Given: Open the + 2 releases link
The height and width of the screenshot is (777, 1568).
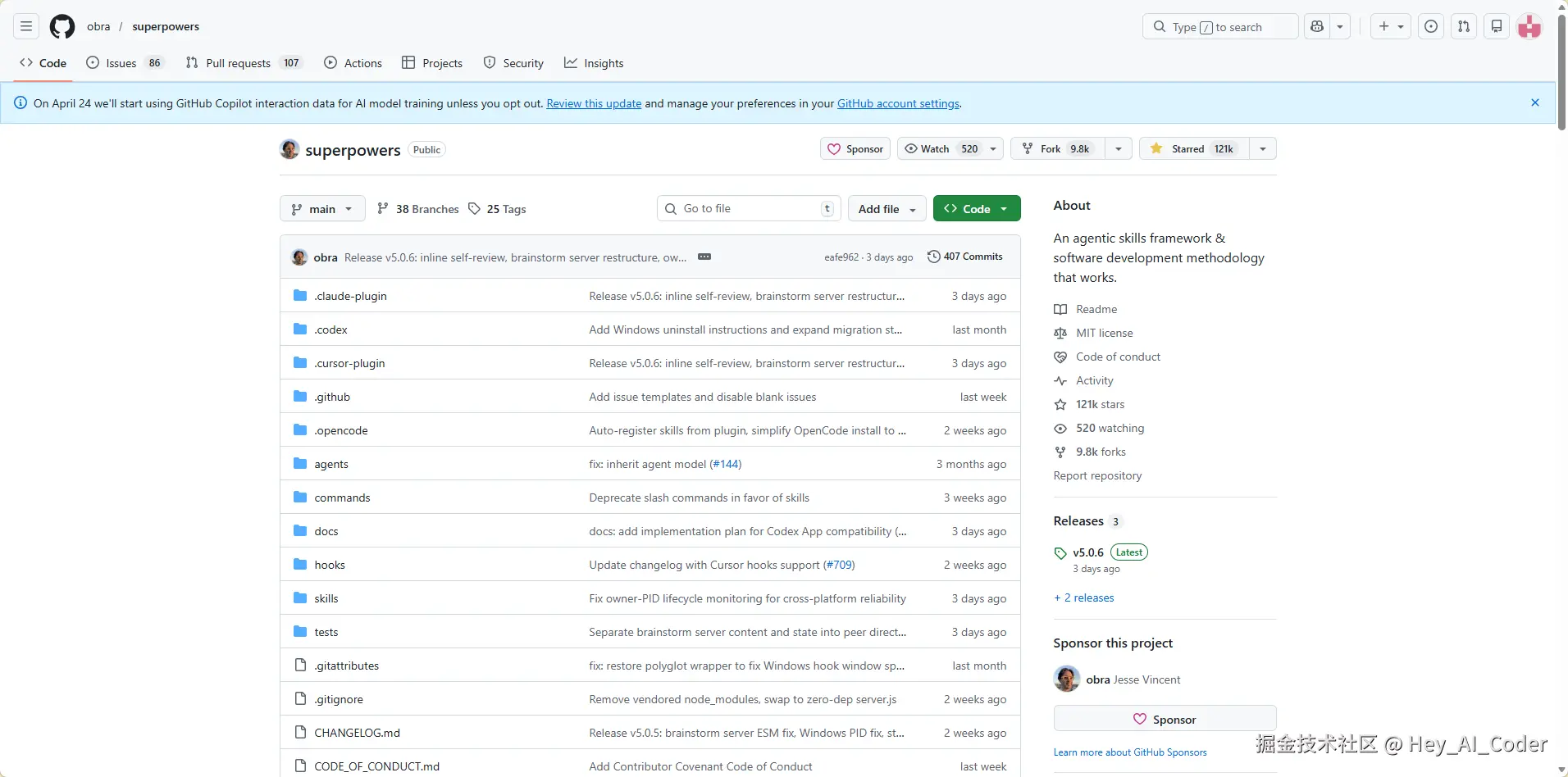Looking at the screenshot, I should [x=1084, y=598].
